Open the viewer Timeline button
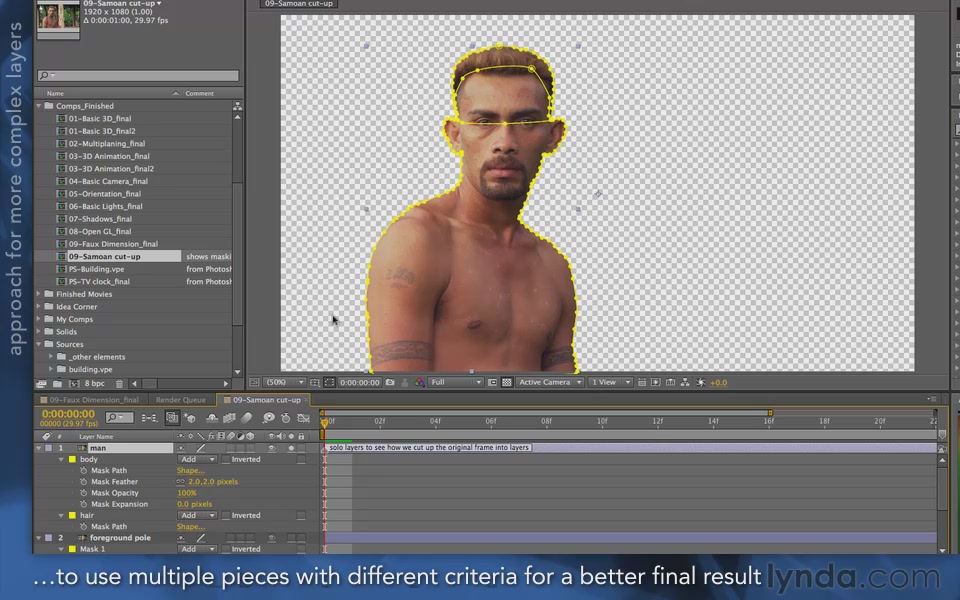Image resolution: width=960 pixels, height=600 pixels. click(x=670, y=383)
